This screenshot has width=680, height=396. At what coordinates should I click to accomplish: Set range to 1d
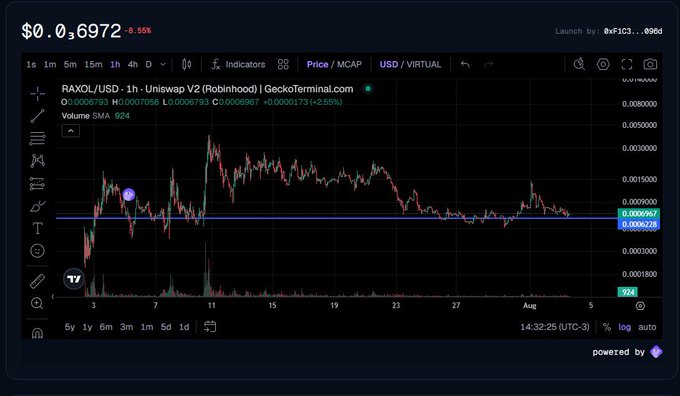click(184, 327)
